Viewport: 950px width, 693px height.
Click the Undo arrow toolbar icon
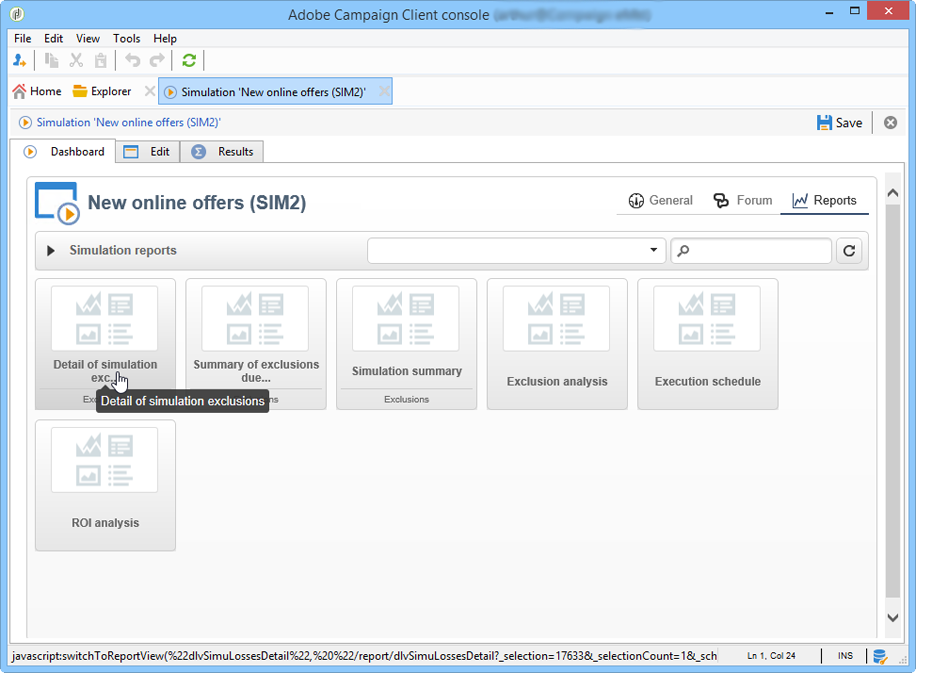click(132, 61)
